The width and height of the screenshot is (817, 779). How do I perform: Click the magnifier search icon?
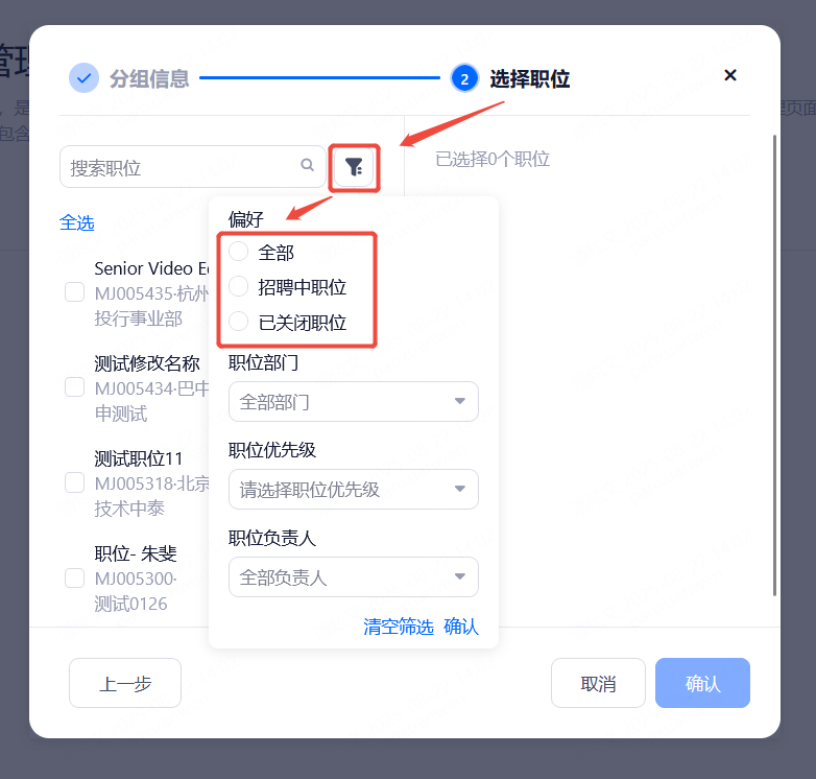[x=307, y=166]
